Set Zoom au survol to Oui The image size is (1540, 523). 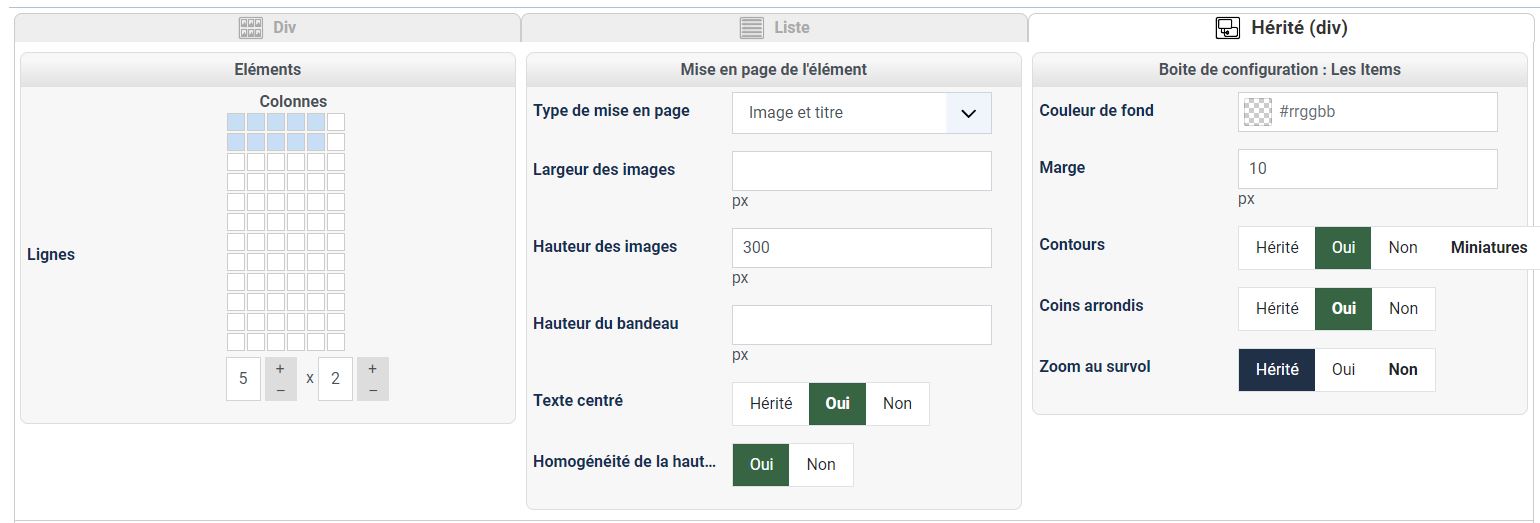click(x=1343, y=370)
